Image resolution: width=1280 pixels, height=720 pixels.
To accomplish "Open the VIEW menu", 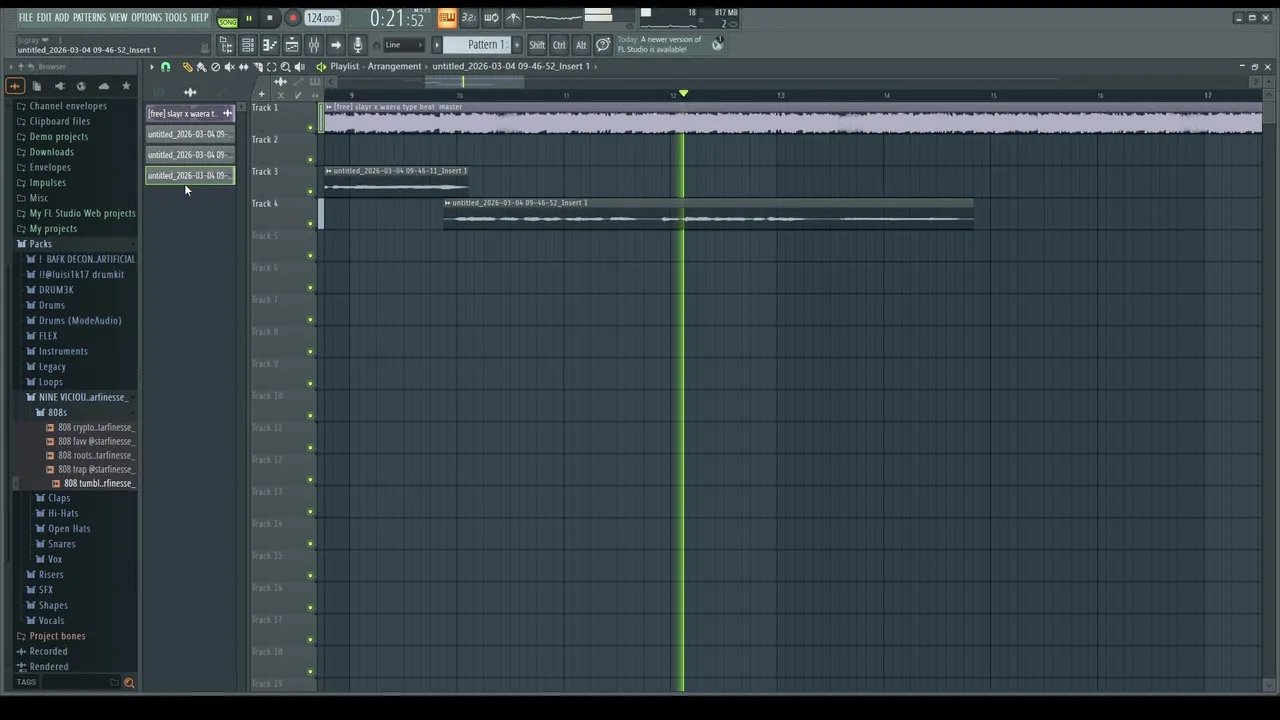I will point(118,18).
